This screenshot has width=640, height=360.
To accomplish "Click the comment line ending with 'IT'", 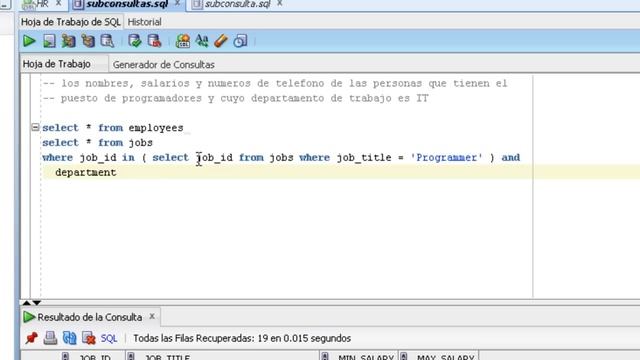I will [x=236, y=98].
